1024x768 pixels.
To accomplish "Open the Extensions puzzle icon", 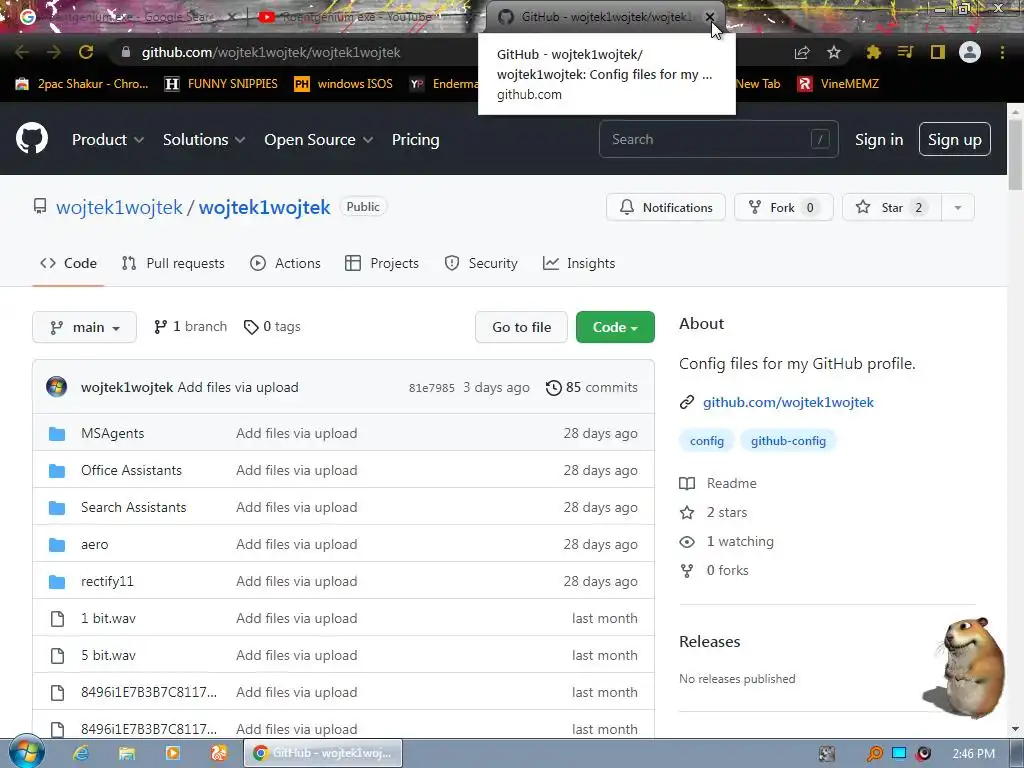I will 874,52.
